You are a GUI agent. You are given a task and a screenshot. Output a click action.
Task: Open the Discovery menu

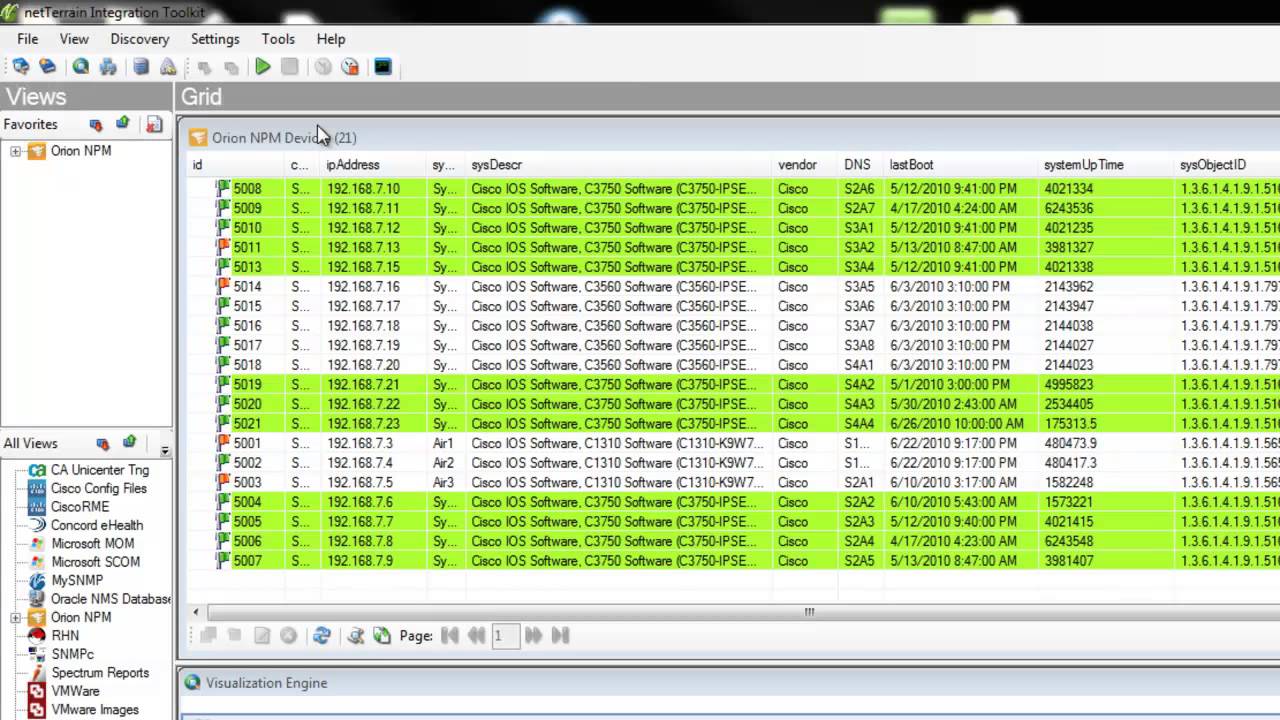click(x=140, y=39)
